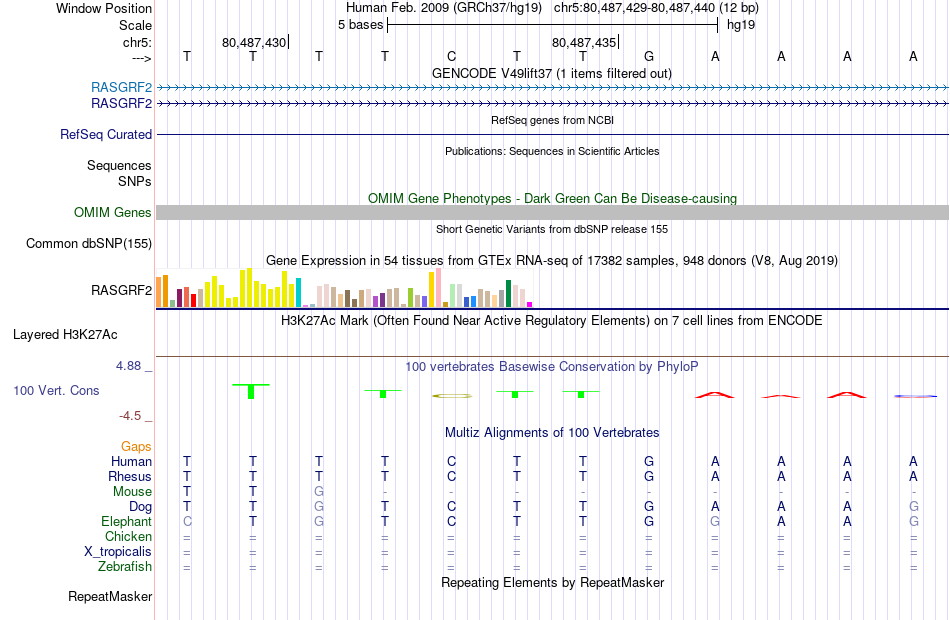This screenshot has width=950, height=620.
Task: Open the RefSeq genes from NCBI title
Action: [552, 120]
